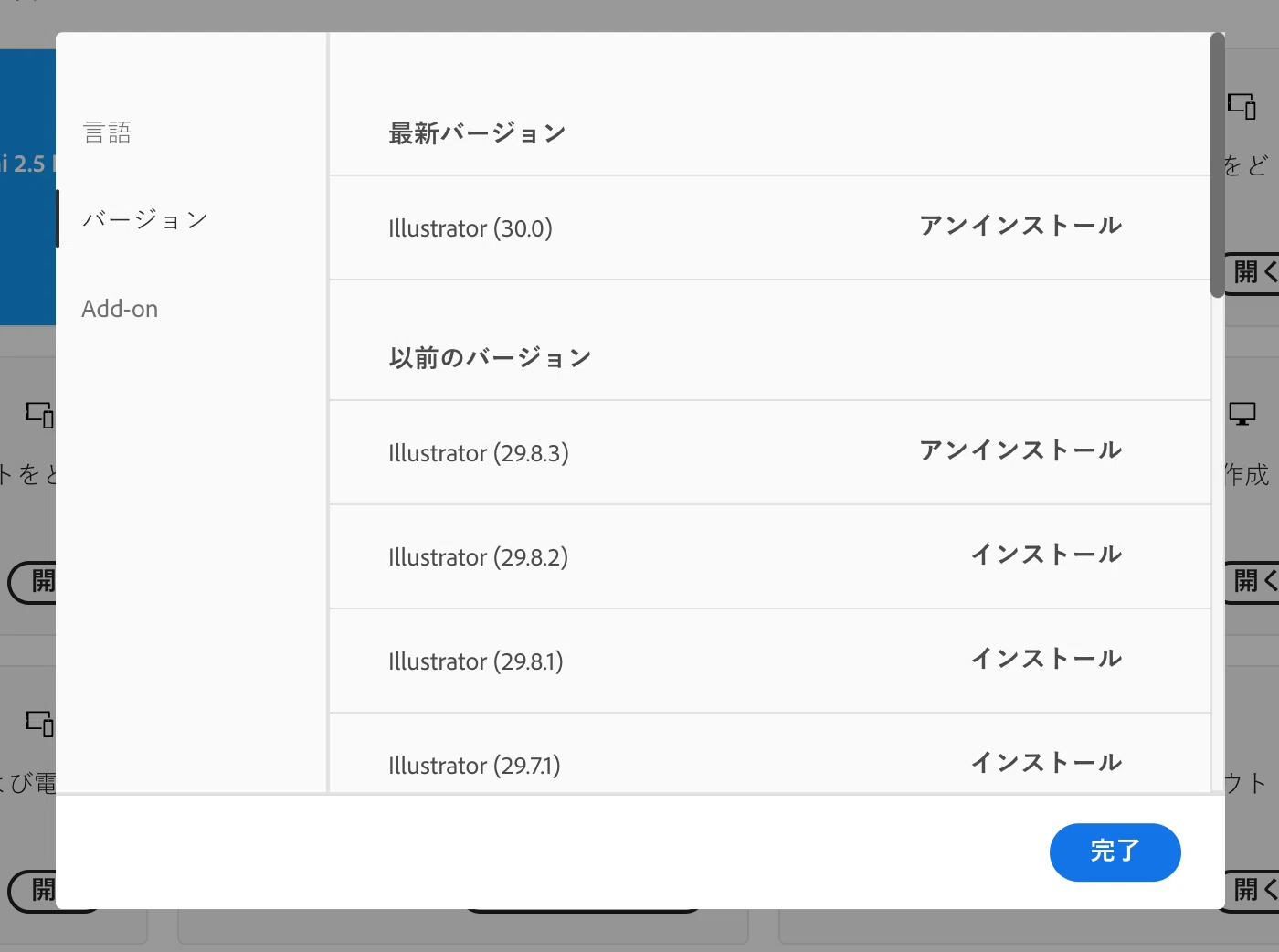Click the Illustrator (29.8.2) label
The height and width of the screenshot is (952, 1279).
click(478, 557)
